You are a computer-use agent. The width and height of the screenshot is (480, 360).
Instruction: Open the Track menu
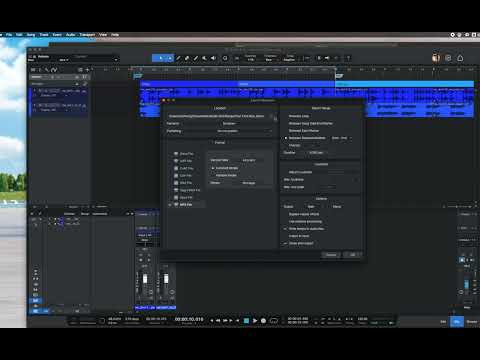click(44, 35)
